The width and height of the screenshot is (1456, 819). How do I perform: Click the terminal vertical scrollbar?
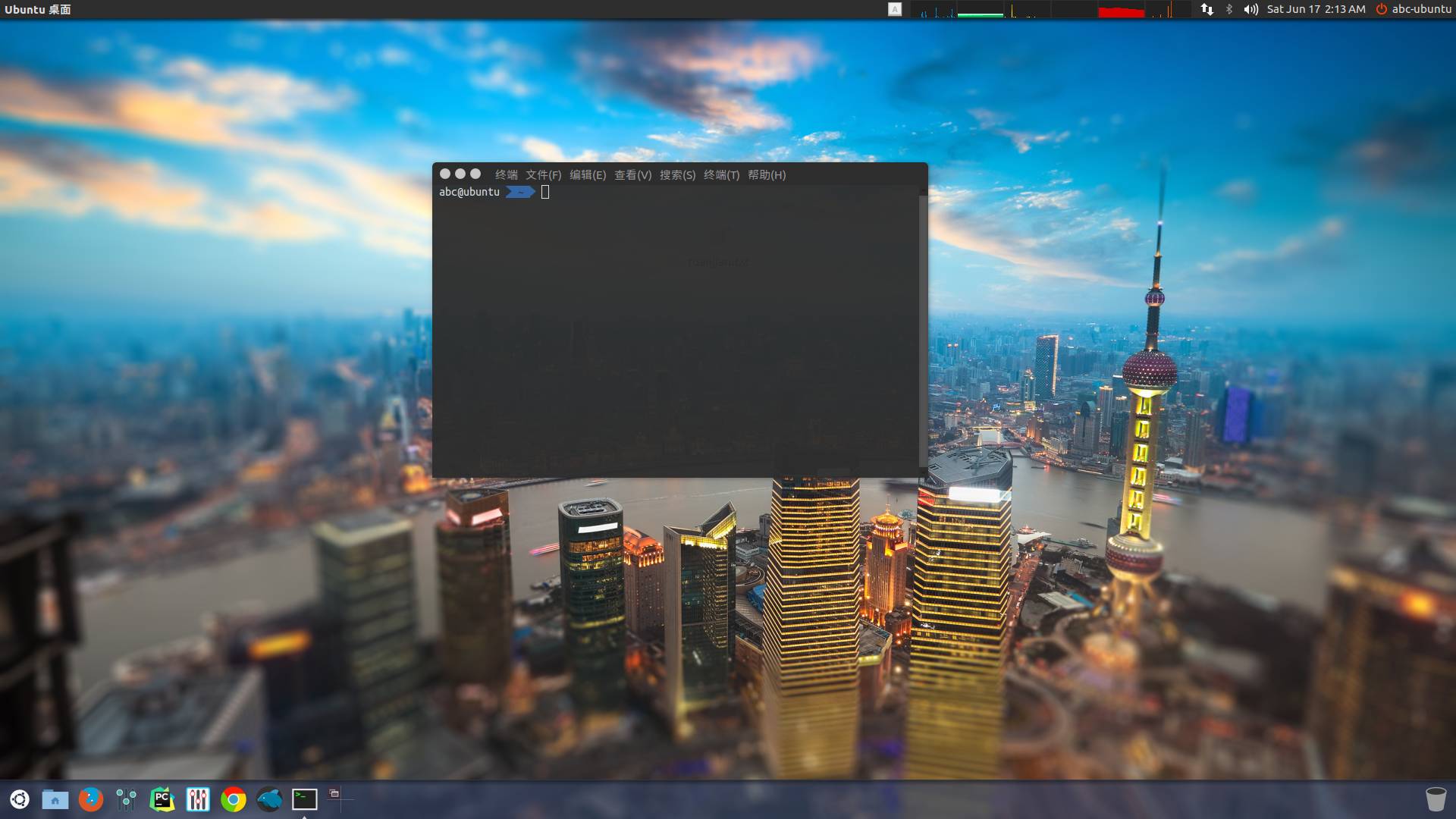coord(923,331)
